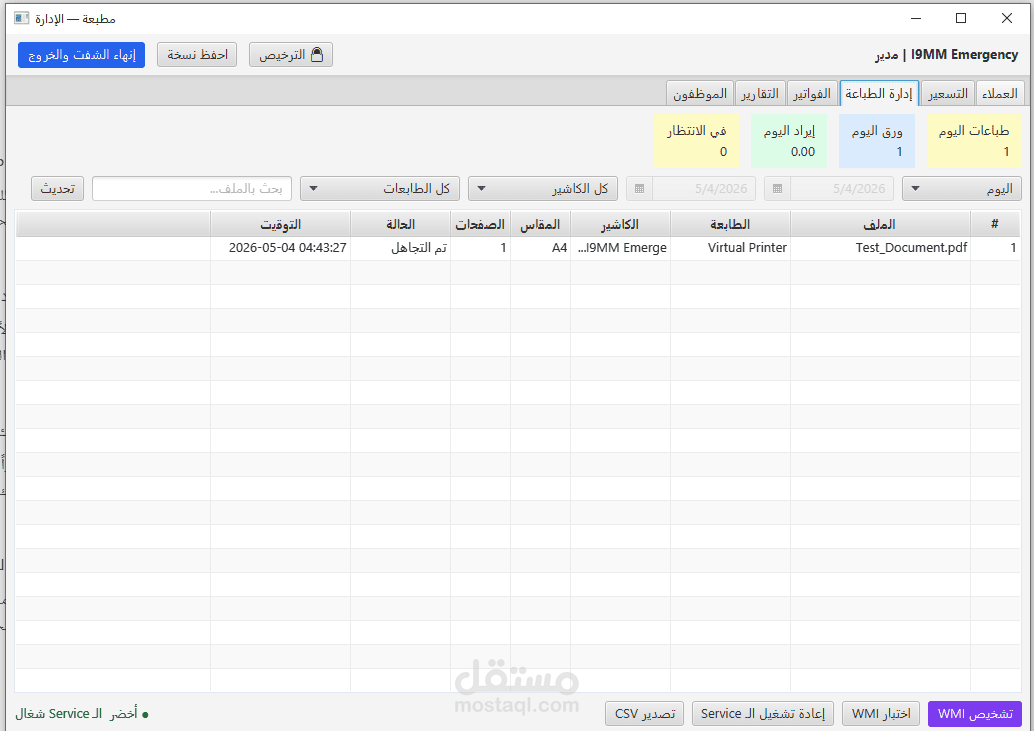The height and width of the screenshot is (731, 1034).
Task: Sort by المقاس column header
Action: 540,225
